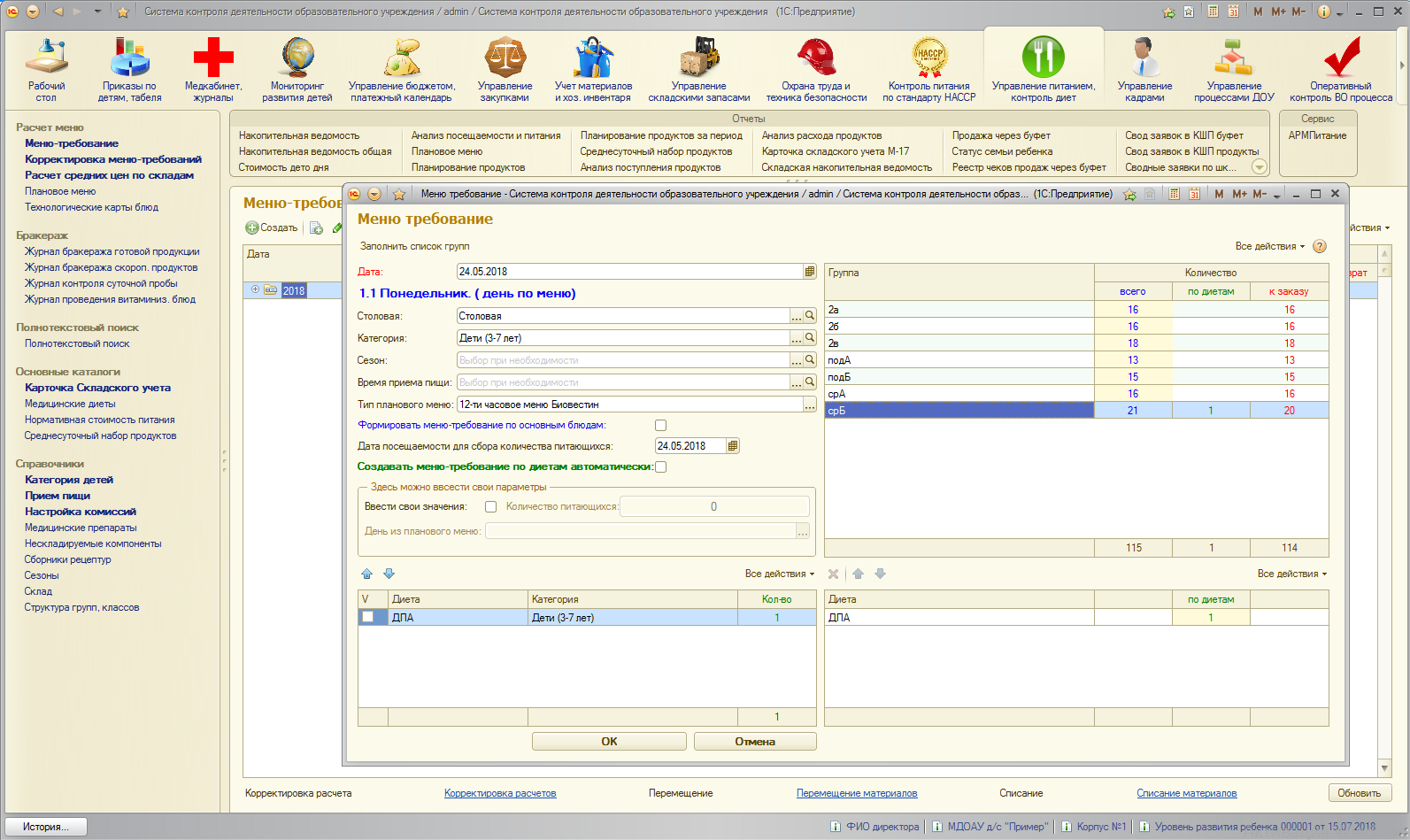This screenshot has width=1410, height=840.
Task: Tick the checkbox in the ДПА diet row
Action: 368,618
